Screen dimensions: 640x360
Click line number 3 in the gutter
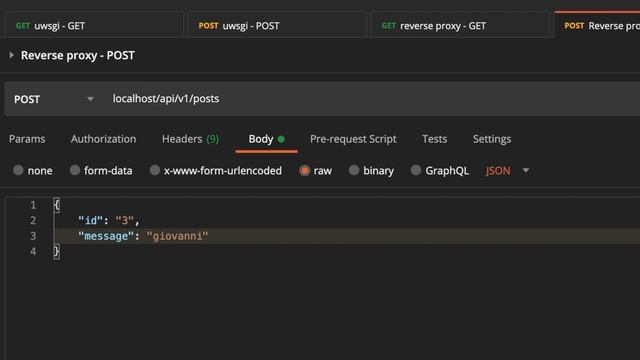pyautogui.click(x=33, y=236)
